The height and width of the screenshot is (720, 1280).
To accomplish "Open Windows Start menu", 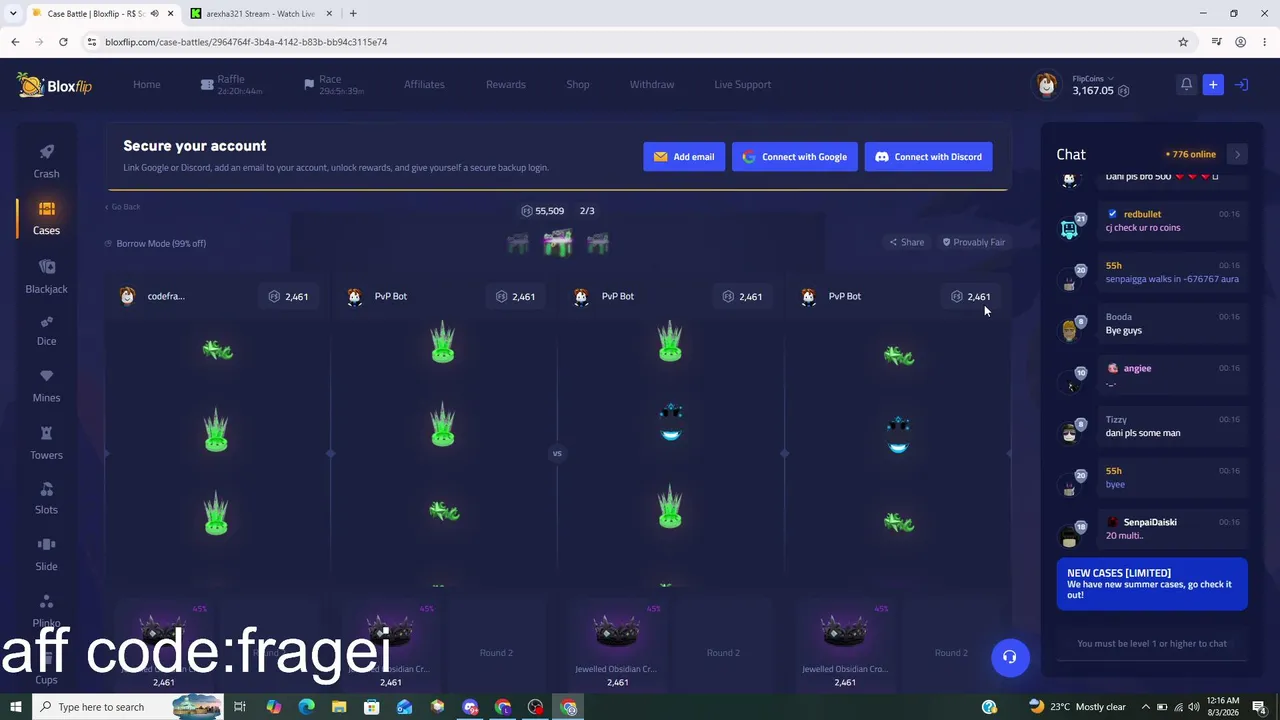I will click(x=15, y=707).
